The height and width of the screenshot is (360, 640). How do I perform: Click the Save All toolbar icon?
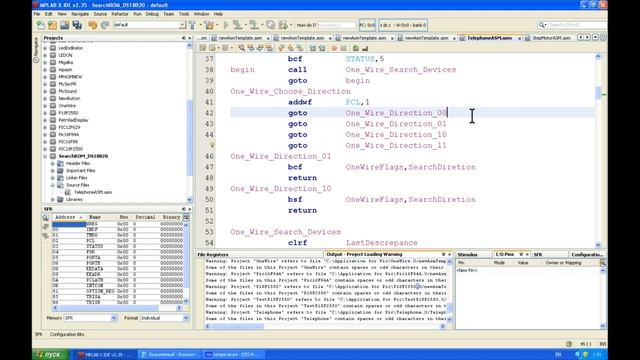(77, 25)
